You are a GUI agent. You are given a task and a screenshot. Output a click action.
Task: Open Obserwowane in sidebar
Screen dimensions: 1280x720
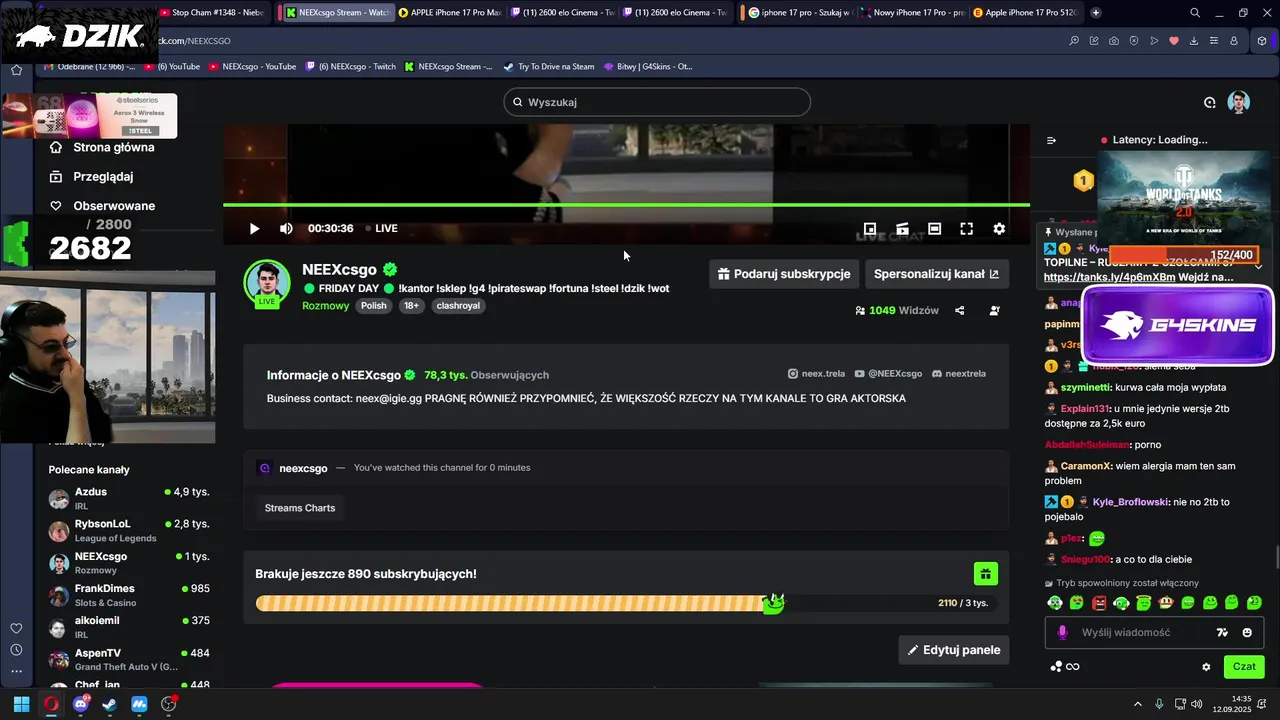pyautogui.click(x=102, y=206)
